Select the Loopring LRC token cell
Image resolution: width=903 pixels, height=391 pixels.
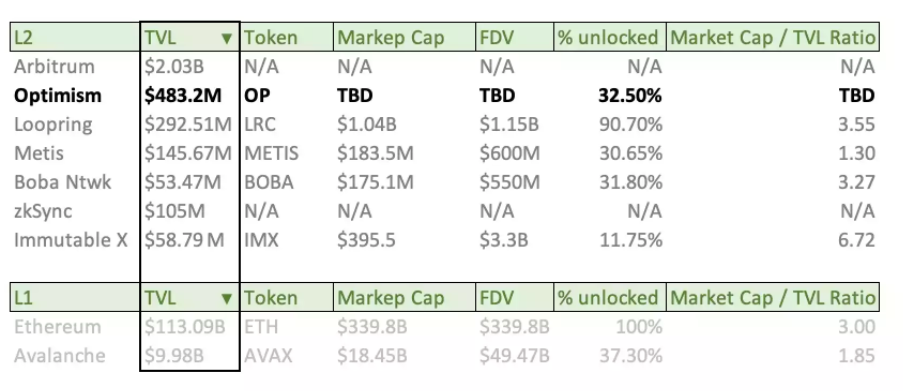pyautogui.click(x=287, y=124)
